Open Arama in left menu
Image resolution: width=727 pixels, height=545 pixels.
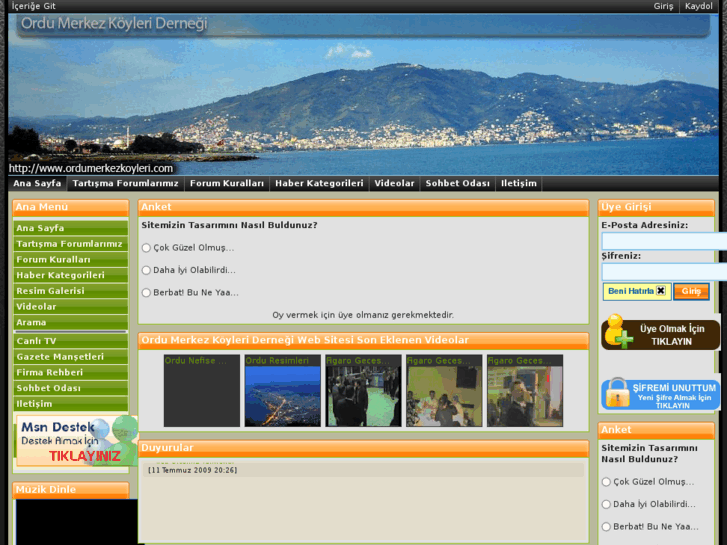pos(71,322)
